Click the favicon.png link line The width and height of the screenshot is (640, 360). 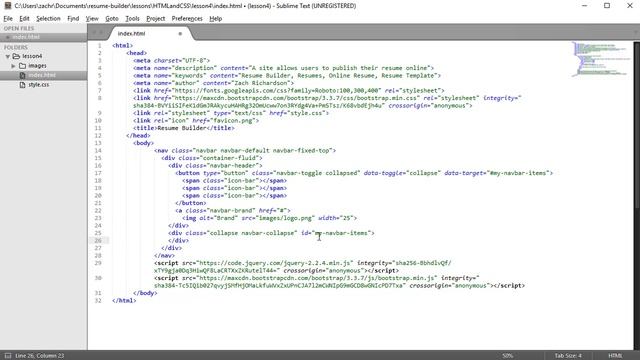tap(196, 120)
